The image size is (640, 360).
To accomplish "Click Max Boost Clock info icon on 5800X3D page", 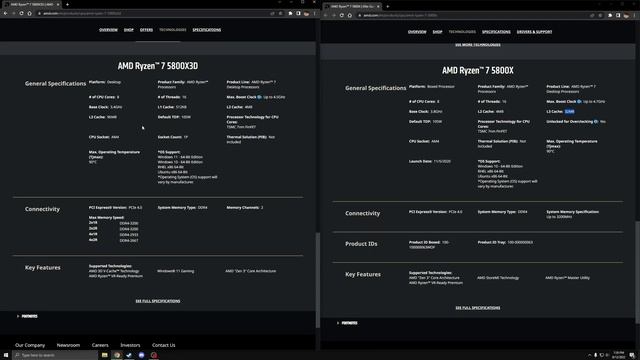I will (259, 97).
